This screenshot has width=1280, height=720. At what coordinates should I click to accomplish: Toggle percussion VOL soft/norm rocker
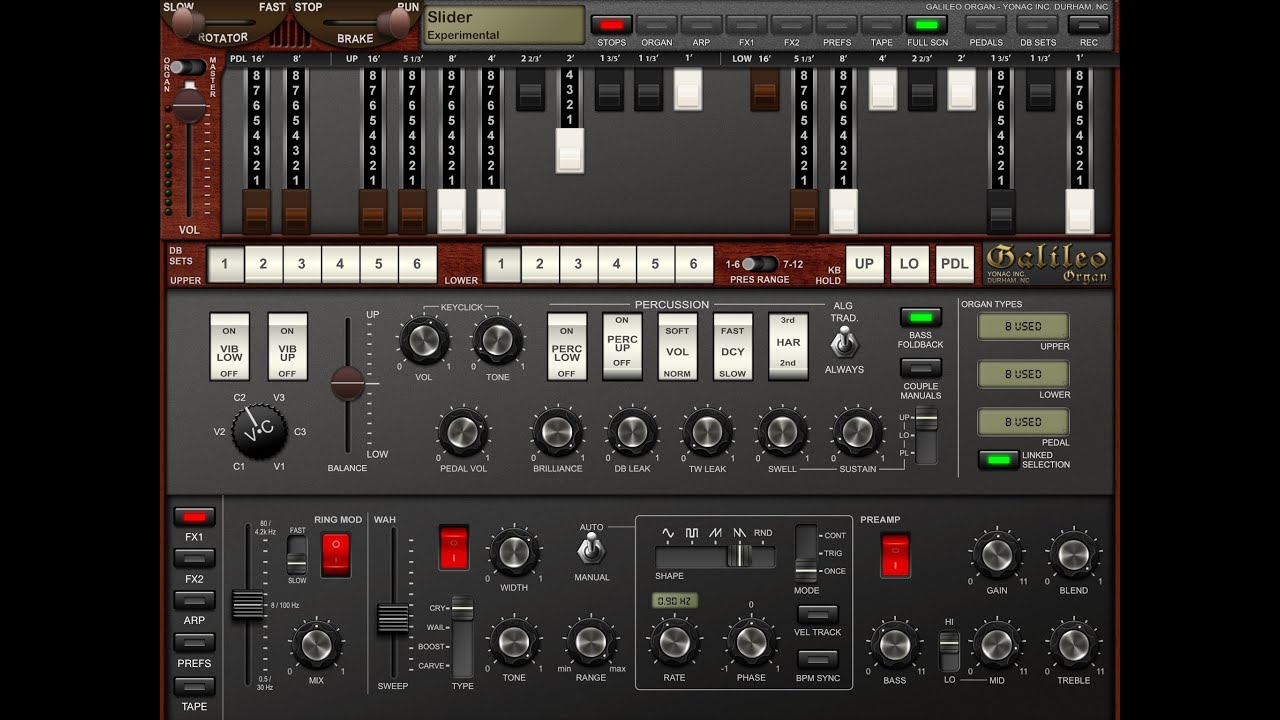pyautogui.click(x=677, y=346)
